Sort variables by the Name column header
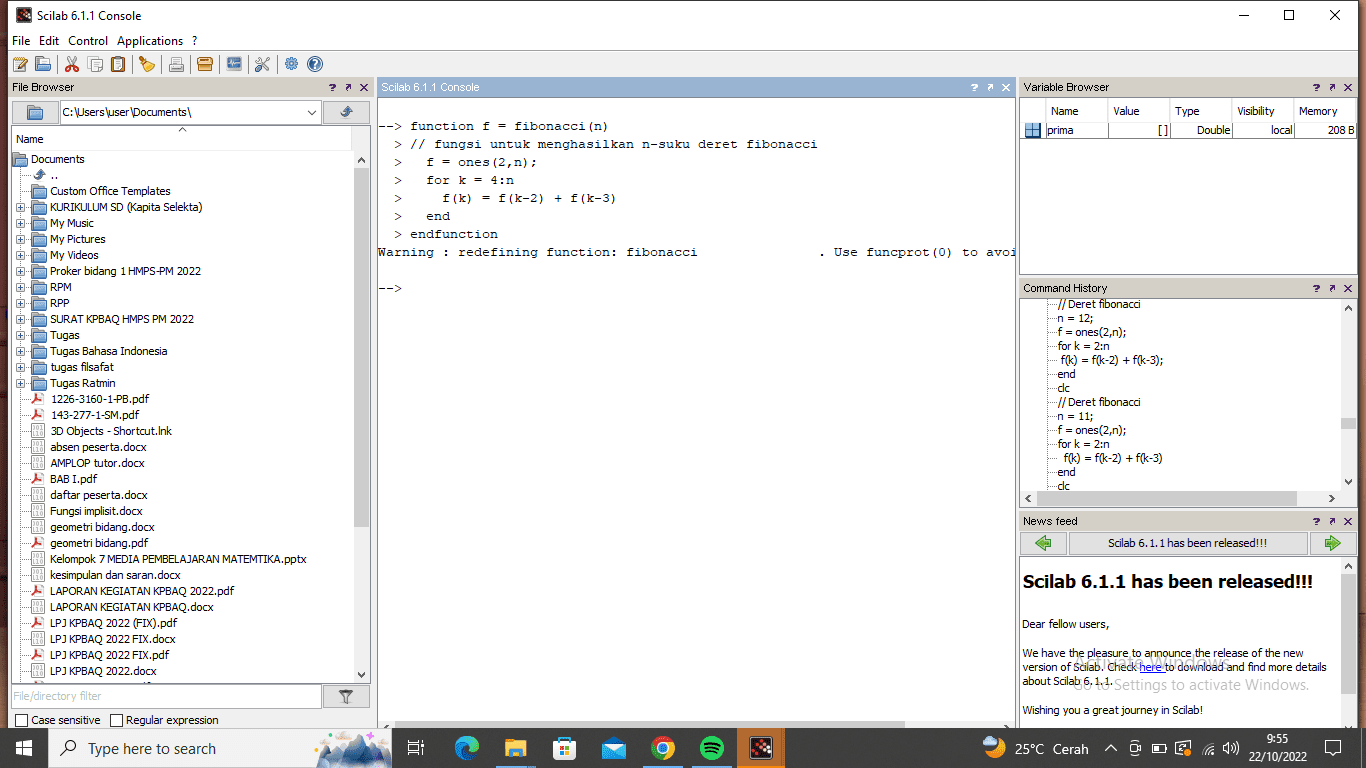 point(1076,111)
